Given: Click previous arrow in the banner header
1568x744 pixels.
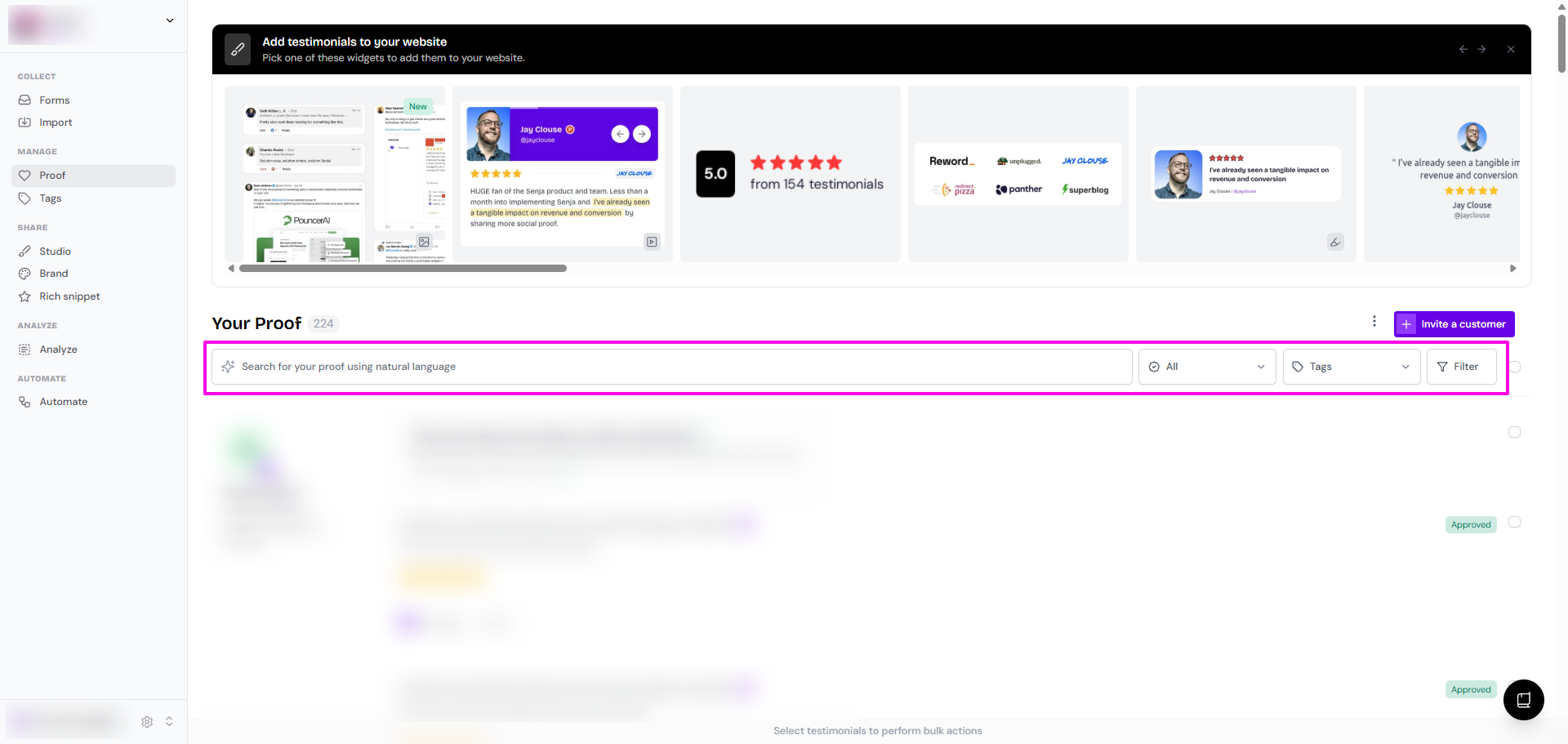Looking at the screenshot, I should pyautogui.click(x=1463, y=50).
